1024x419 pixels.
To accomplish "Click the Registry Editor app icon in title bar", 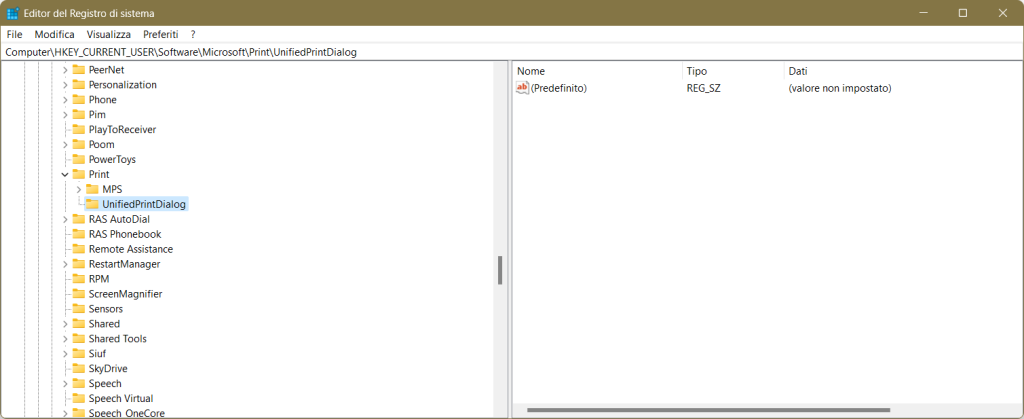I will (x=12, y=13).
